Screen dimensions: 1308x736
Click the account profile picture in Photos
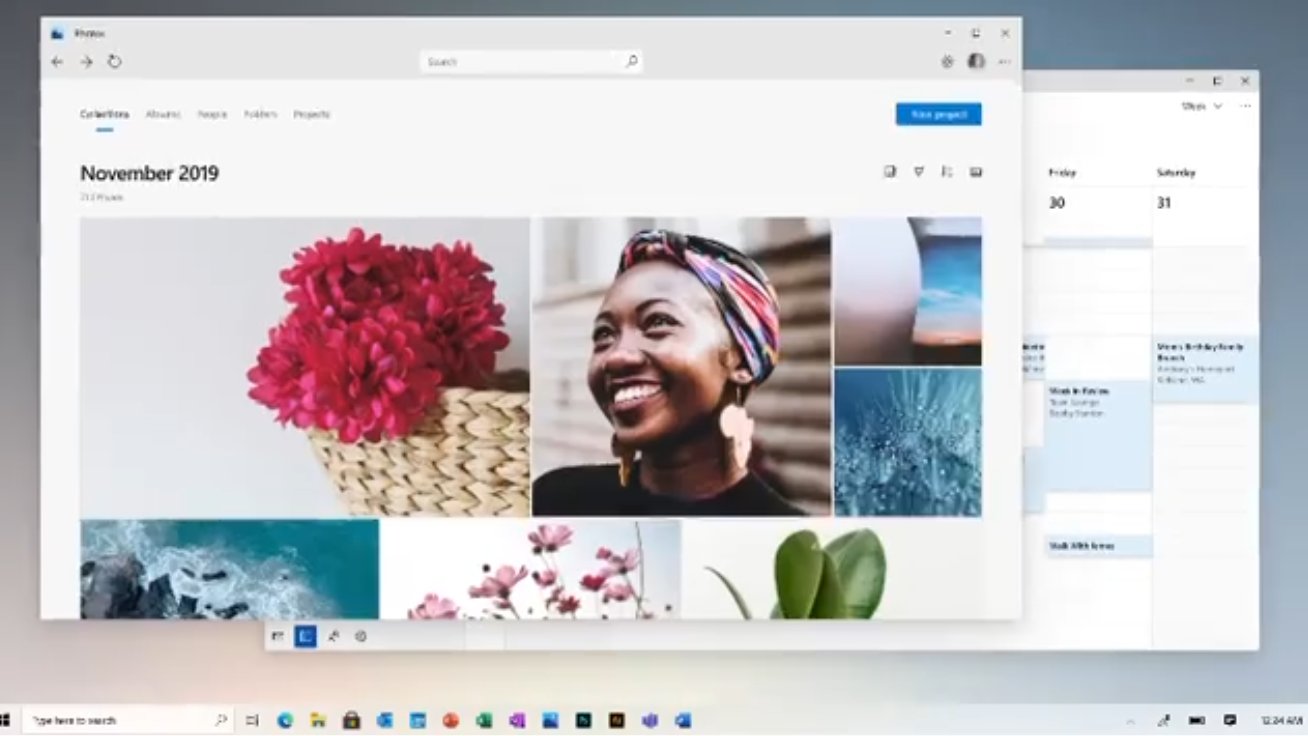click(x=975, y=62)
